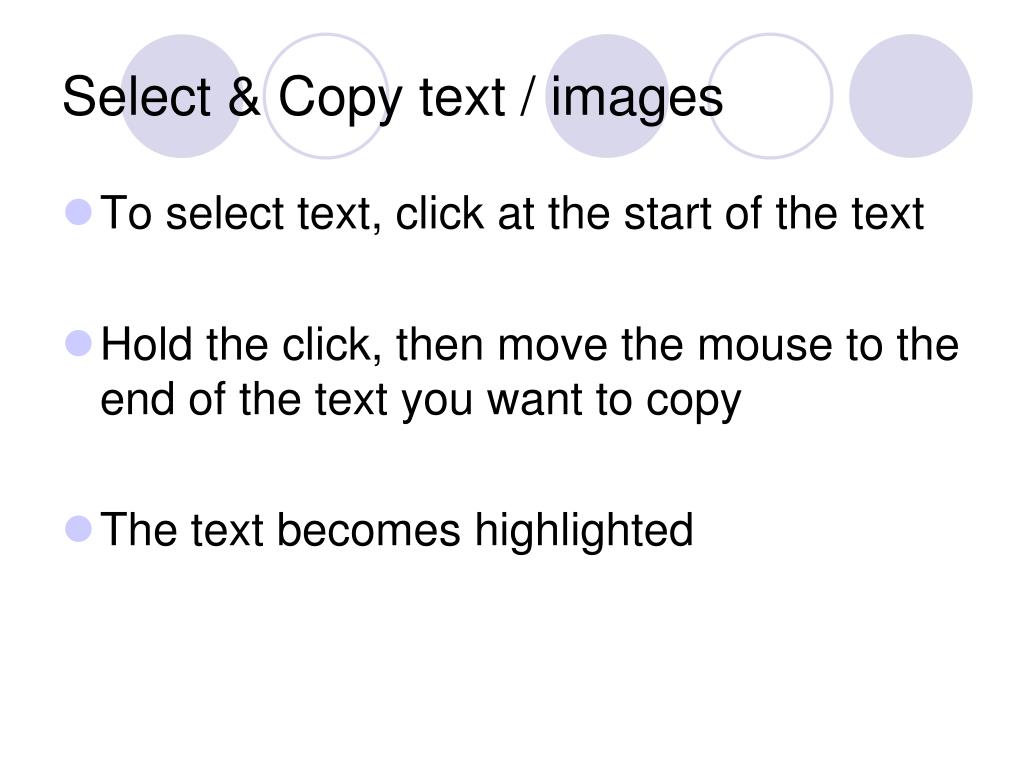1024x768 pixels.
Task: Click the word 'highlighted' in third bullet
Action: [583, 531]
